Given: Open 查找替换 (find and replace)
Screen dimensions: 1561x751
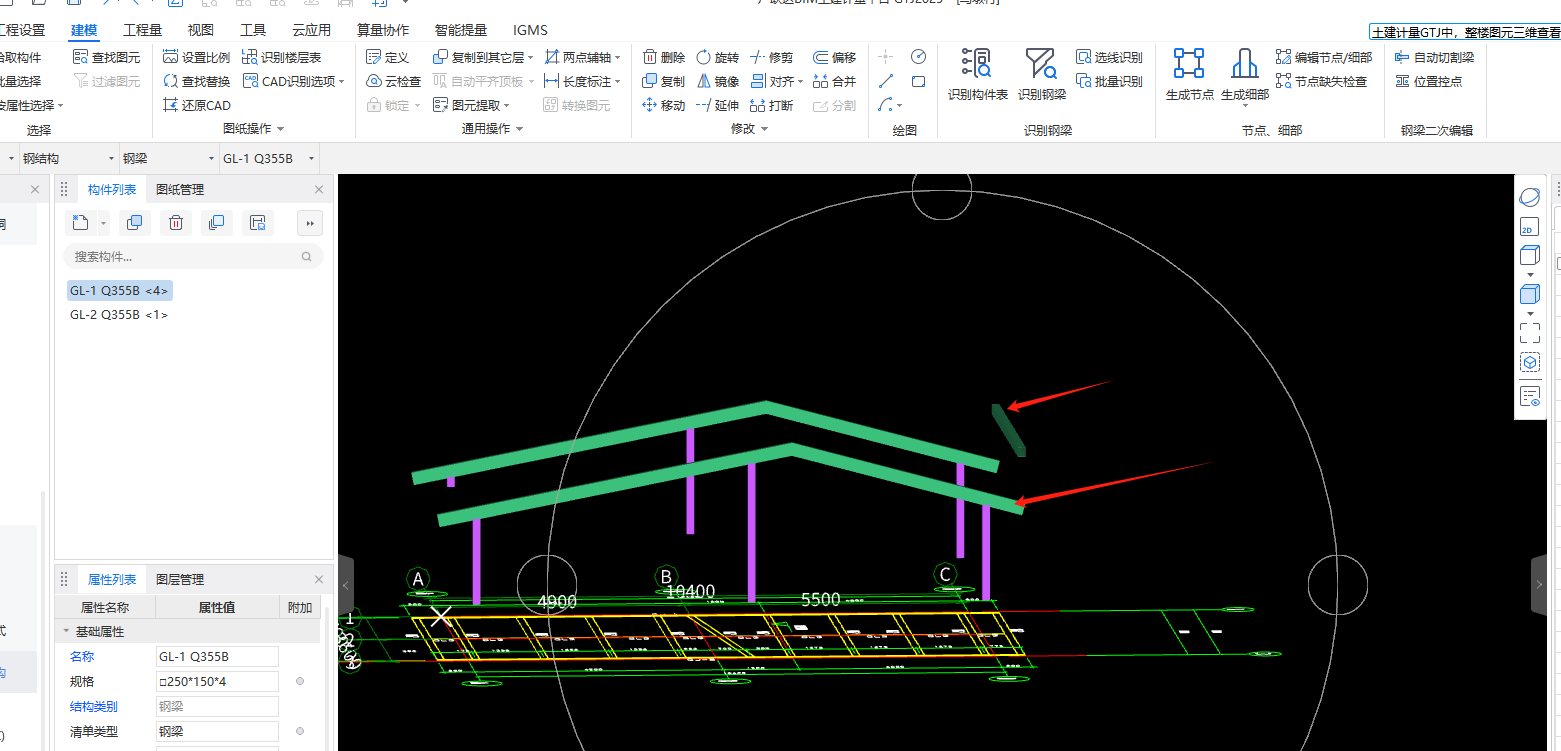Looking at the screenshot, I should [196, 81].
